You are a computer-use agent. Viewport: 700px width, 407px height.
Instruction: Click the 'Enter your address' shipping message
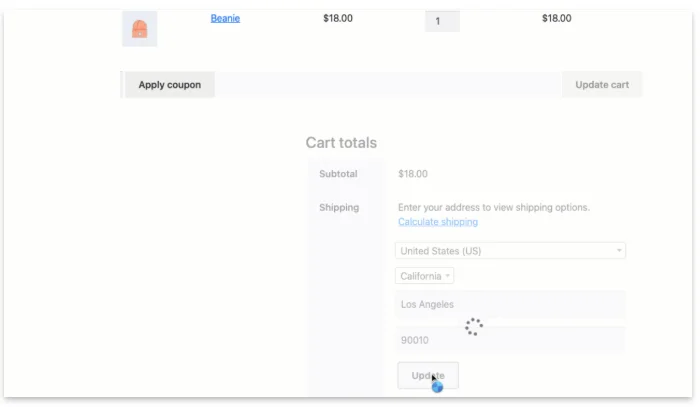coord(494,208)
